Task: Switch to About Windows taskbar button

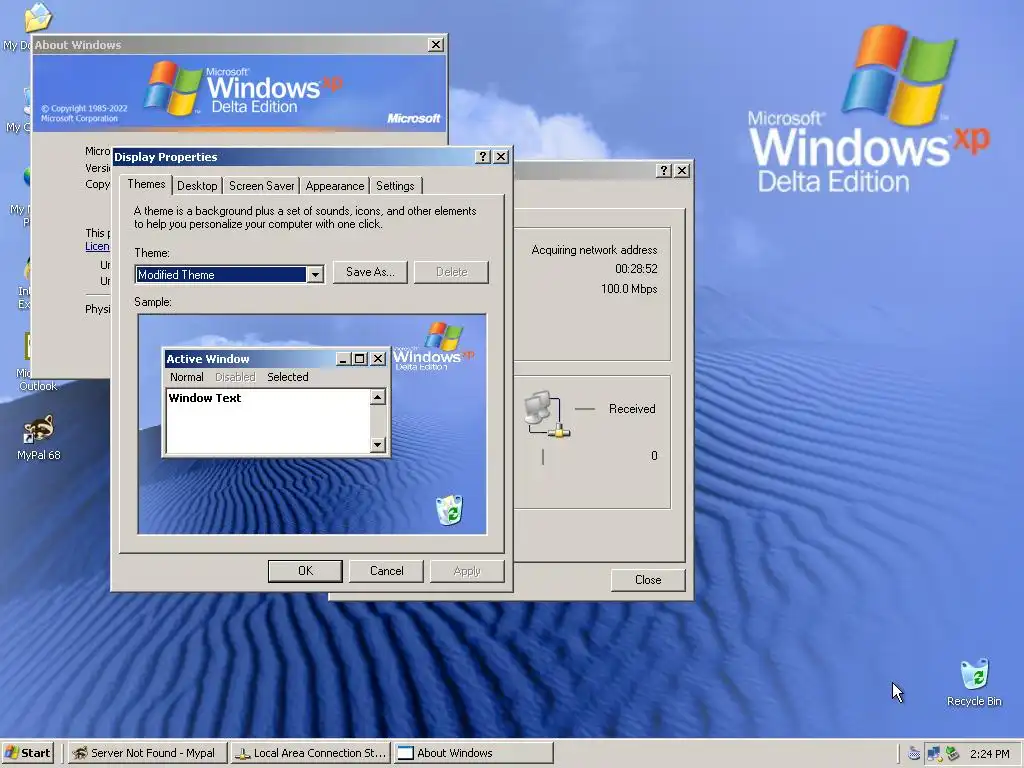Action: click(473, 753)
